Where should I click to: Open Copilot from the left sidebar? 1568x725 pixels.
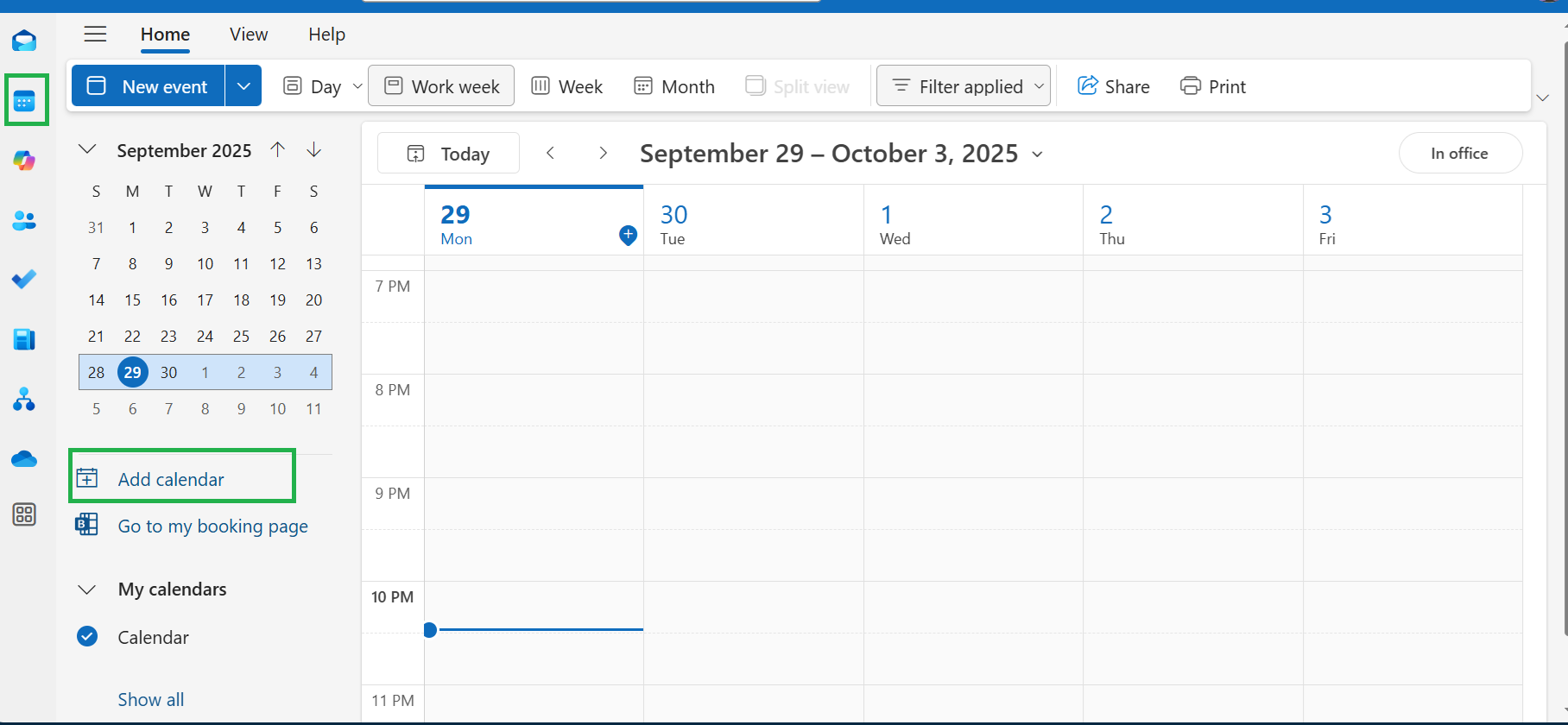(x=24, y=161)
